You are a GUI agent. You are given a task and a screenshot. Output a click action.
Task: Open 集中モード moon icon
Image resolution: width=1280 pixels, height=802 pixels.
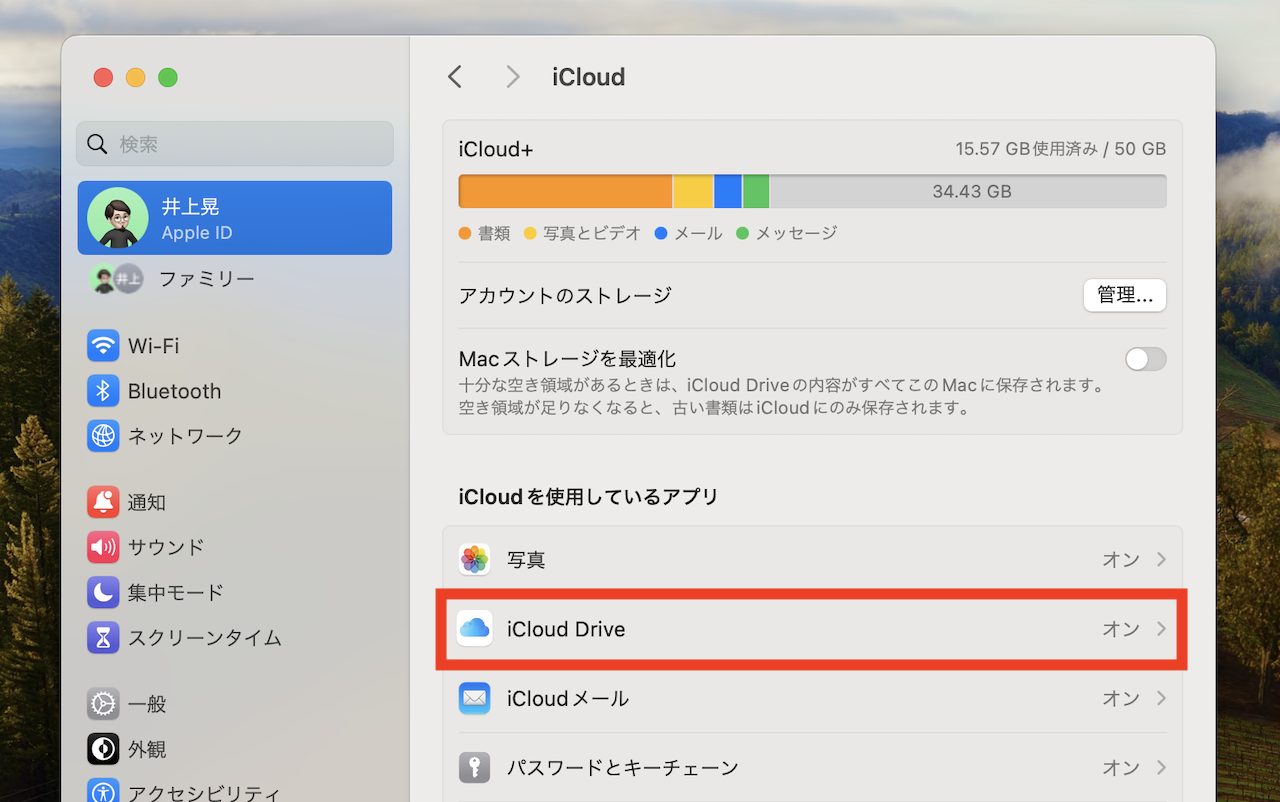click(103, 593)
